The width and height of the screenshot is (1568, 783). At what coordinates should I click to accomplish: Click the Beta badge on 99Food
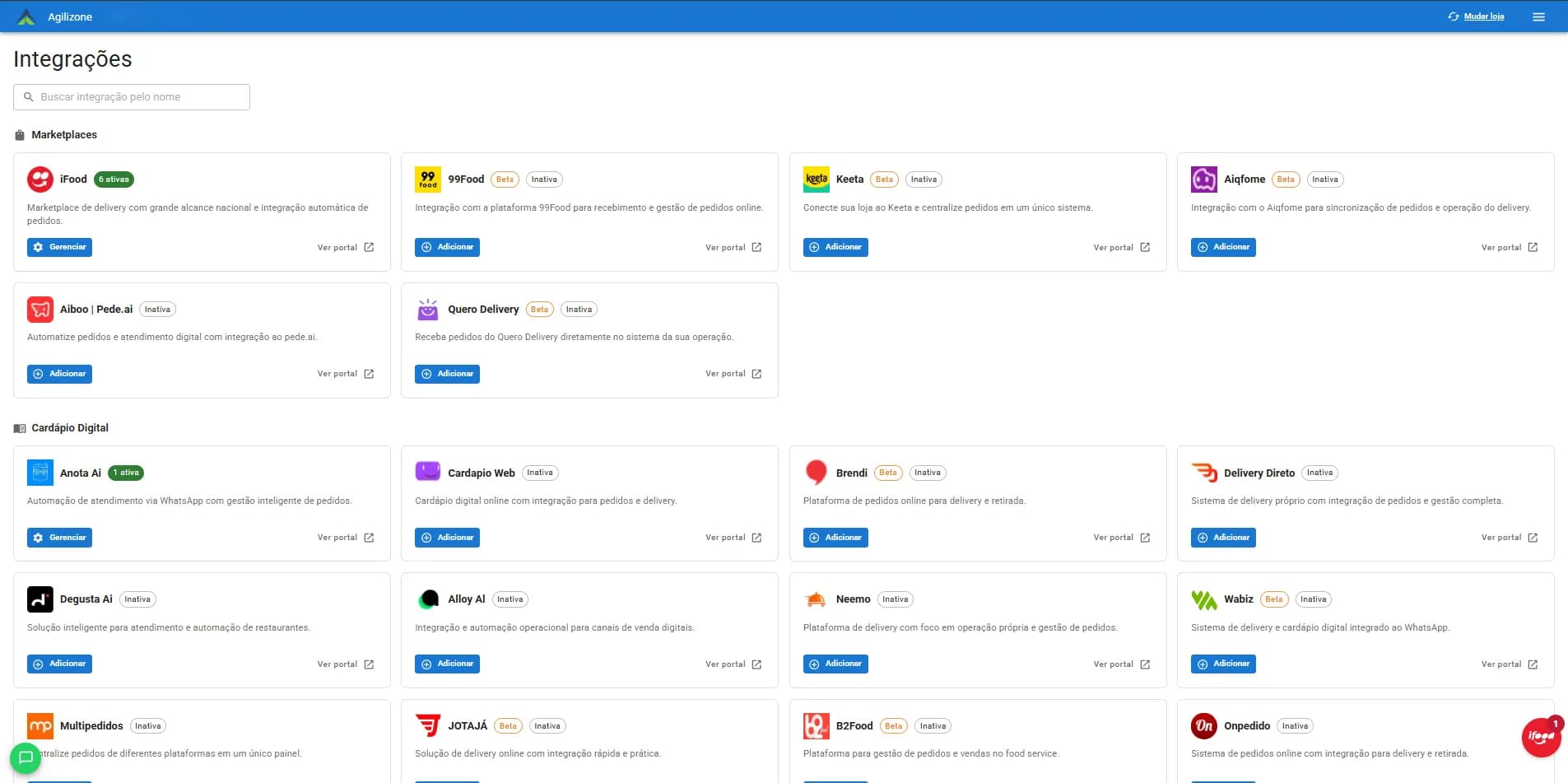coord(505,179)
